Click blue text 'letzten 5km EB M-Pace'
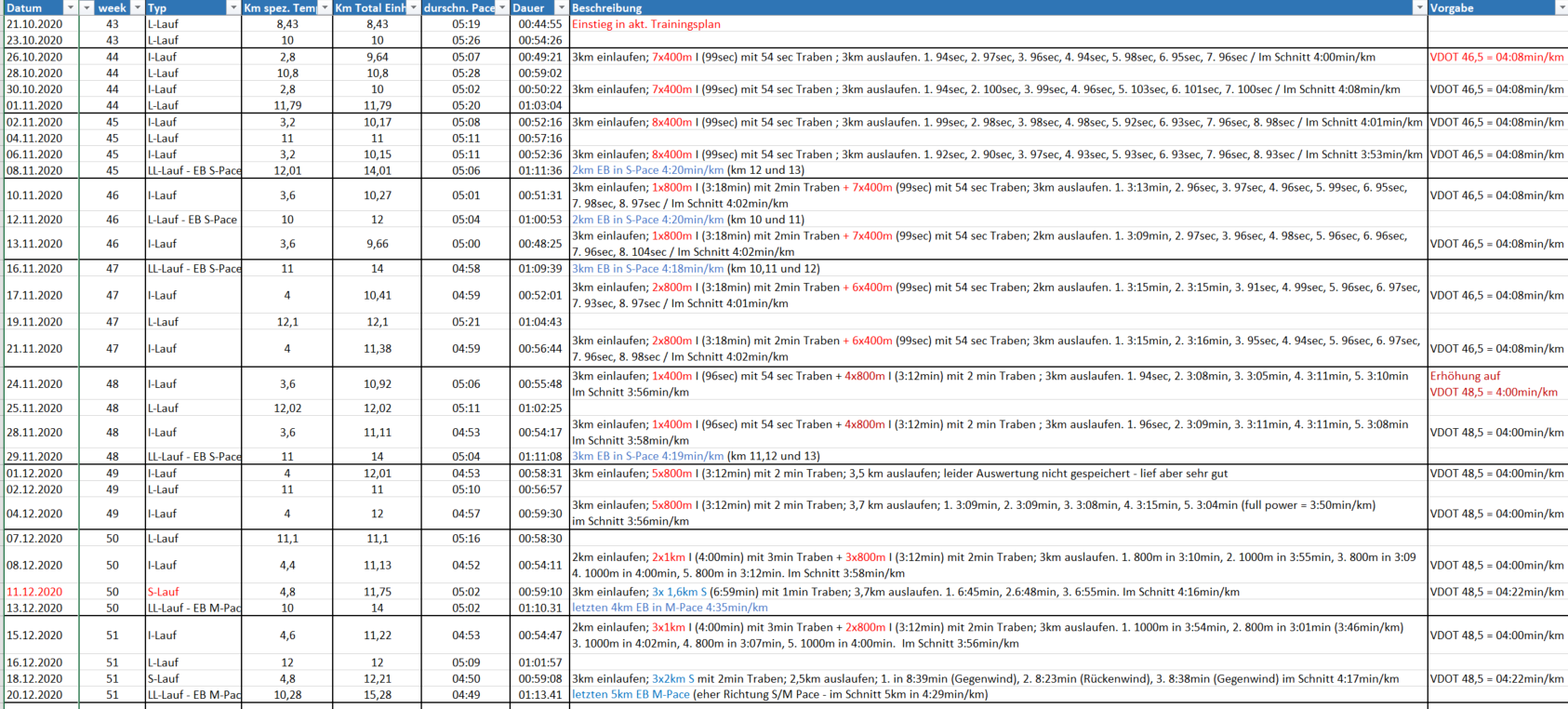This screenshot has width=1568, height=709. point(631,694)
